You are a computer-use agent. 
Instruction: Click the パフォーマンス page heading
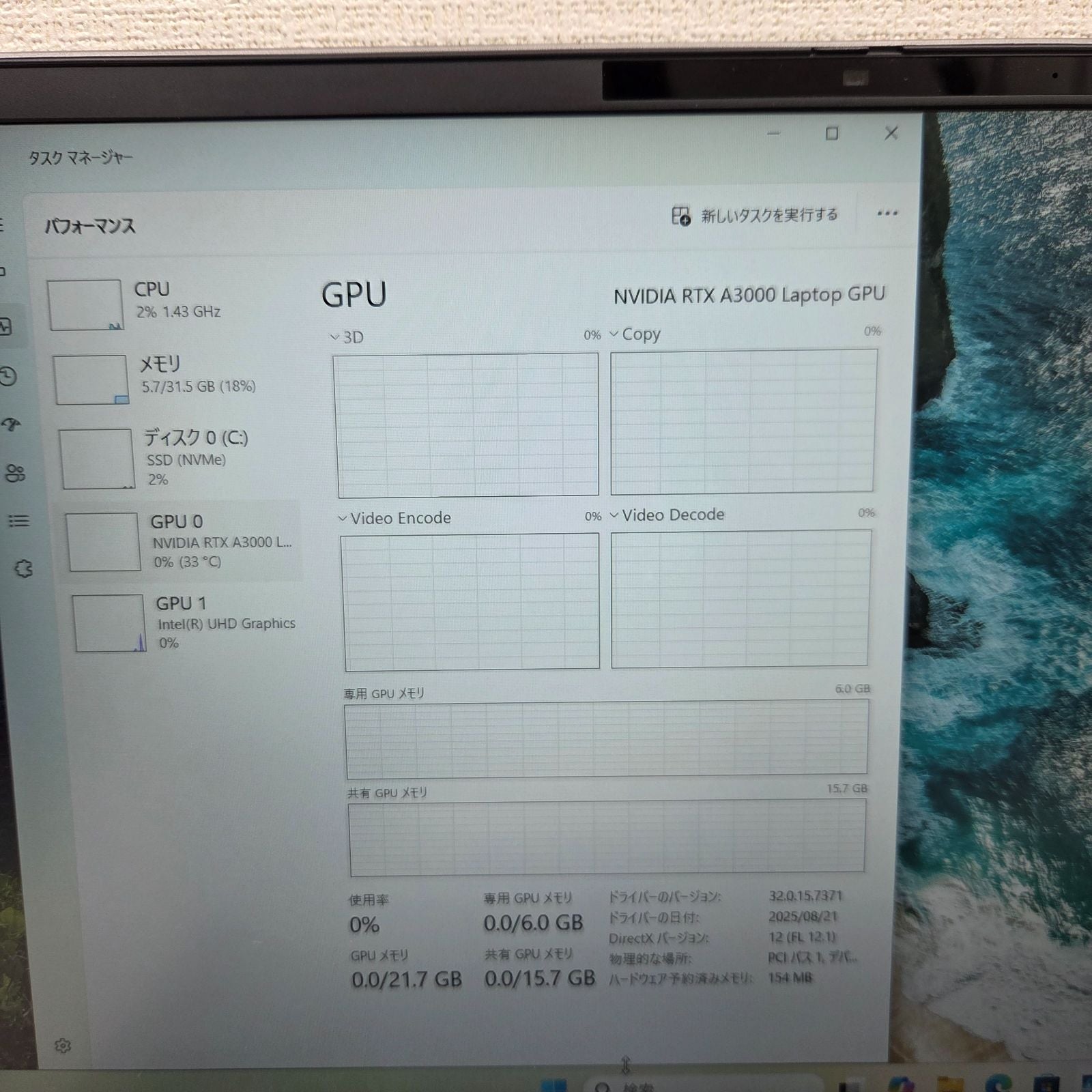[90, 226]
